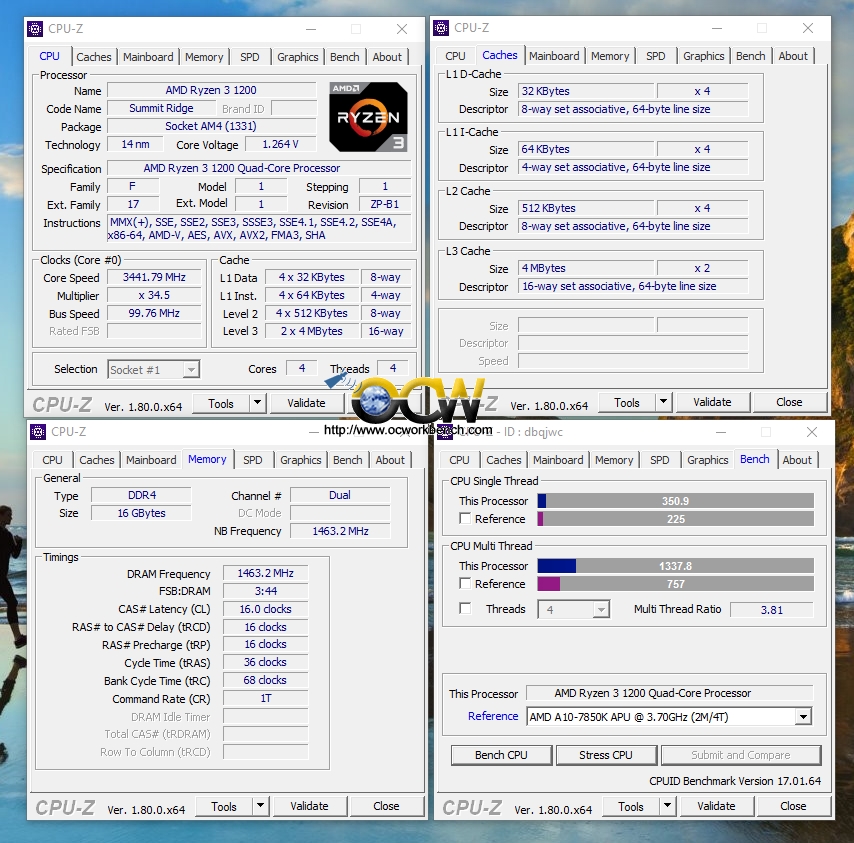Open Tools dropdown arrow in Bench window

point(667,806)
